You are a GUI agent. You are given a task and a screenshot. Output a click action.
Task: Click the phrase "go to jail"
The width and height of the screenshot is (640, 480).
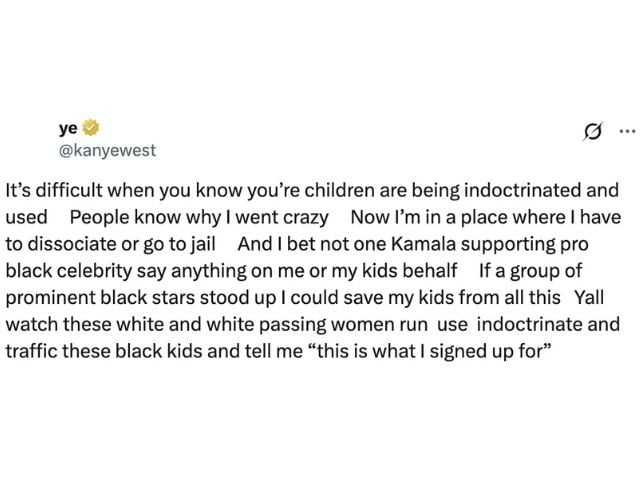pos(179,244)
